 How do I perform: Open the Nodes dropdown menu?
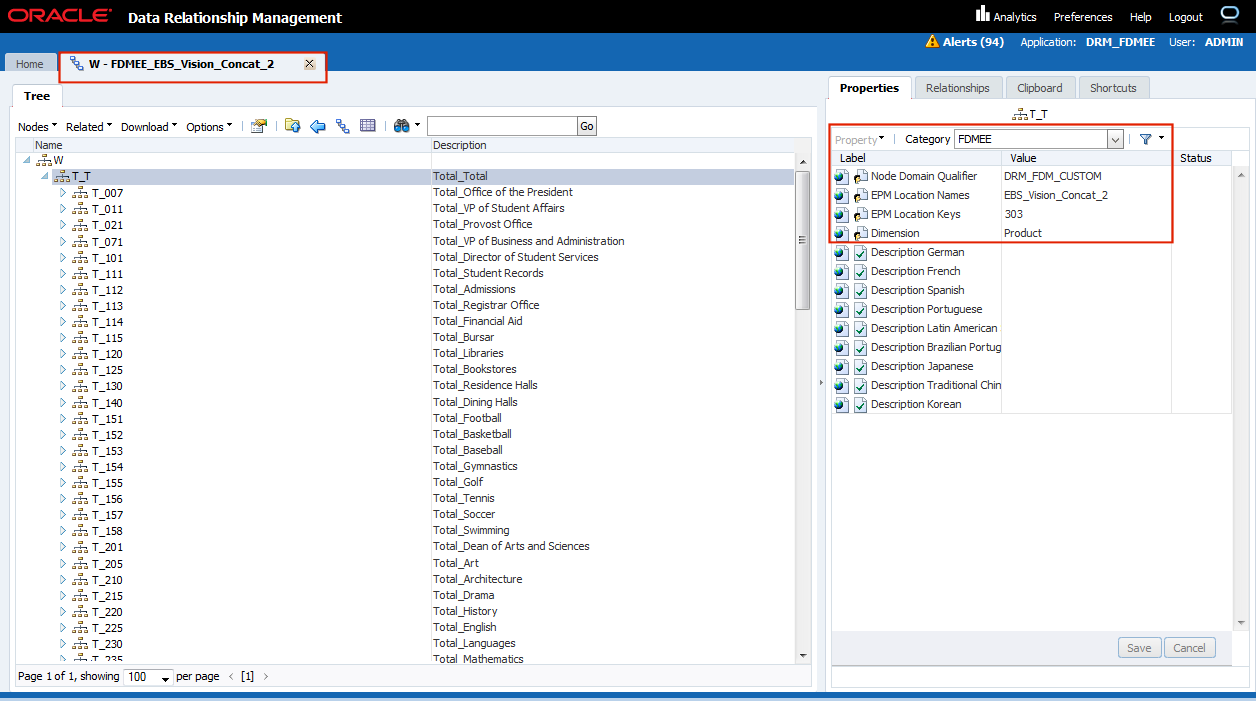click(x=38, y=127)
